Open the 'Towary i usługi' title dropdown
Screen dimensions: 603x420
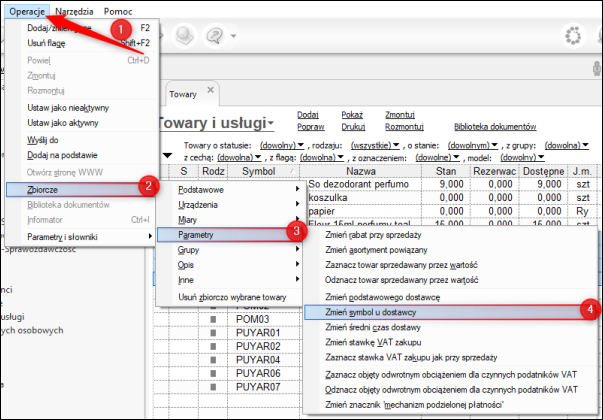click(x=216, y=123)
